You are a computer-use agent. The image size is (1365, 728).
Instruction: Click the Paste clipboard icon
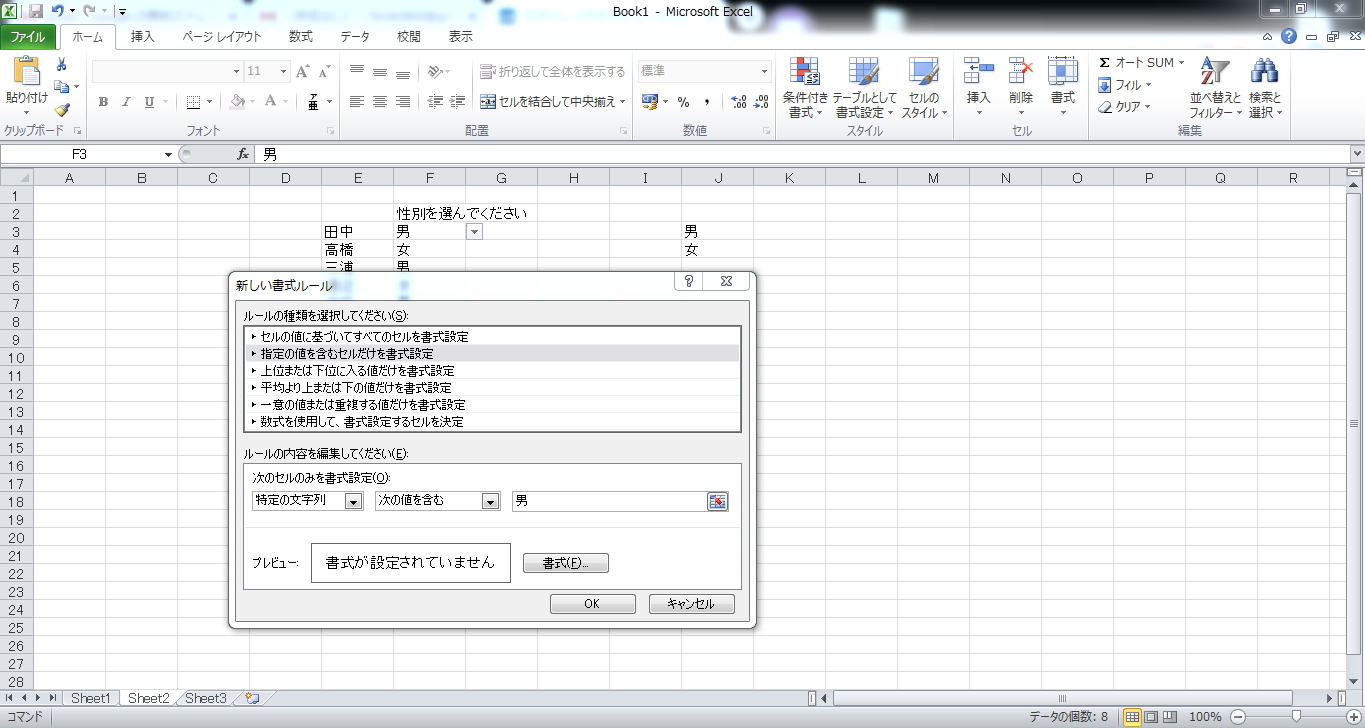click(27, 73)
